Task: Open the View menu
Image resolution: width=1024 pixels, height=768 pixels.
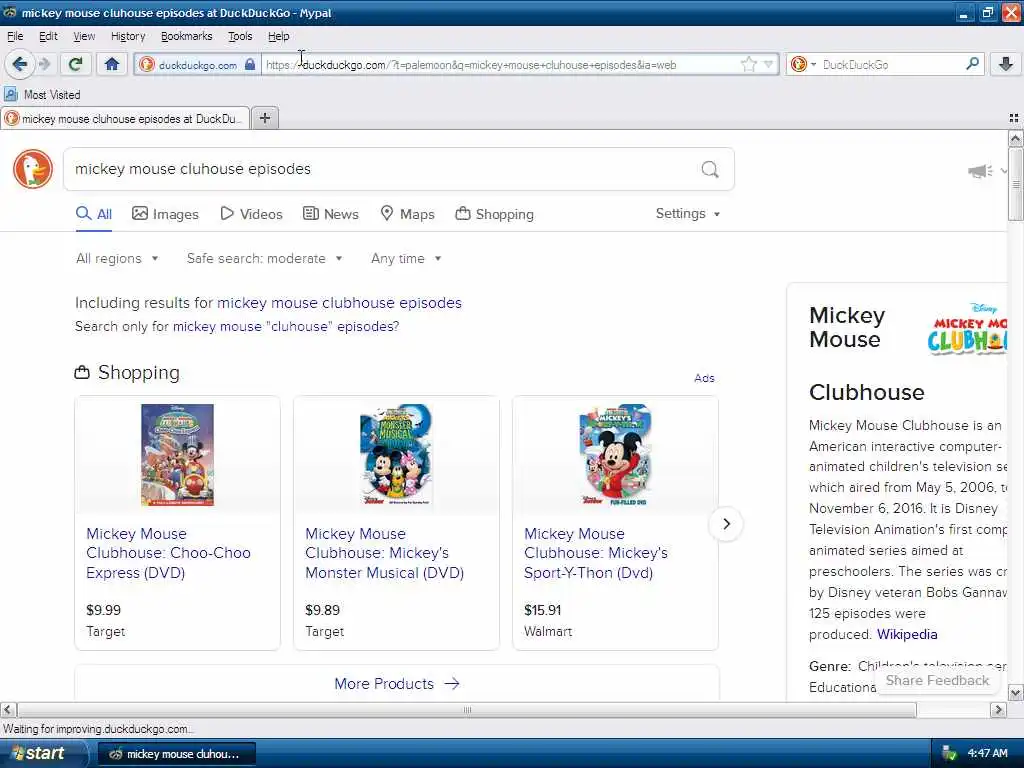Action: [x=84, y=36]
